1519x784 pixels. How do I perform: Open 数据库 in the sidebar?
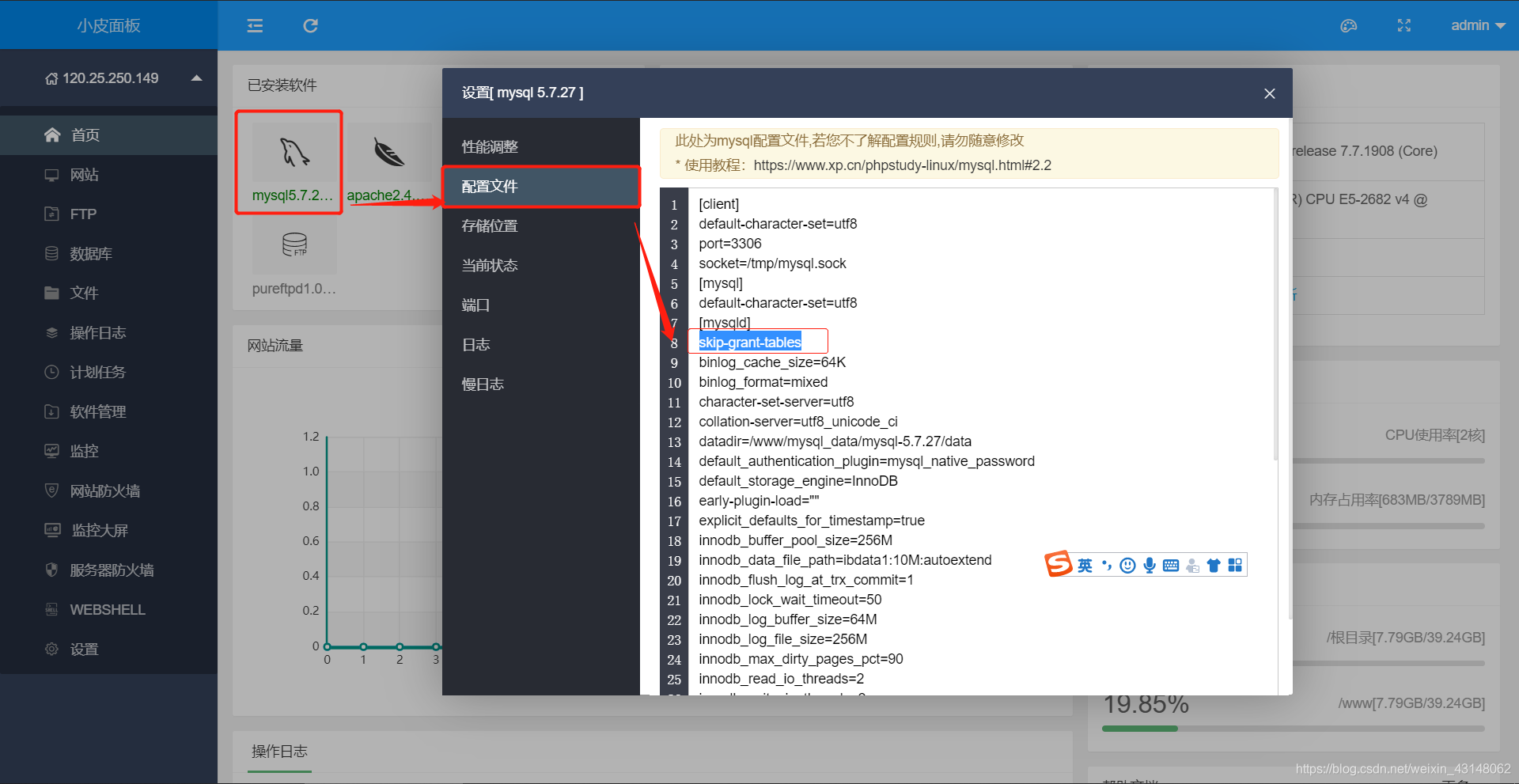pos(108,254)
